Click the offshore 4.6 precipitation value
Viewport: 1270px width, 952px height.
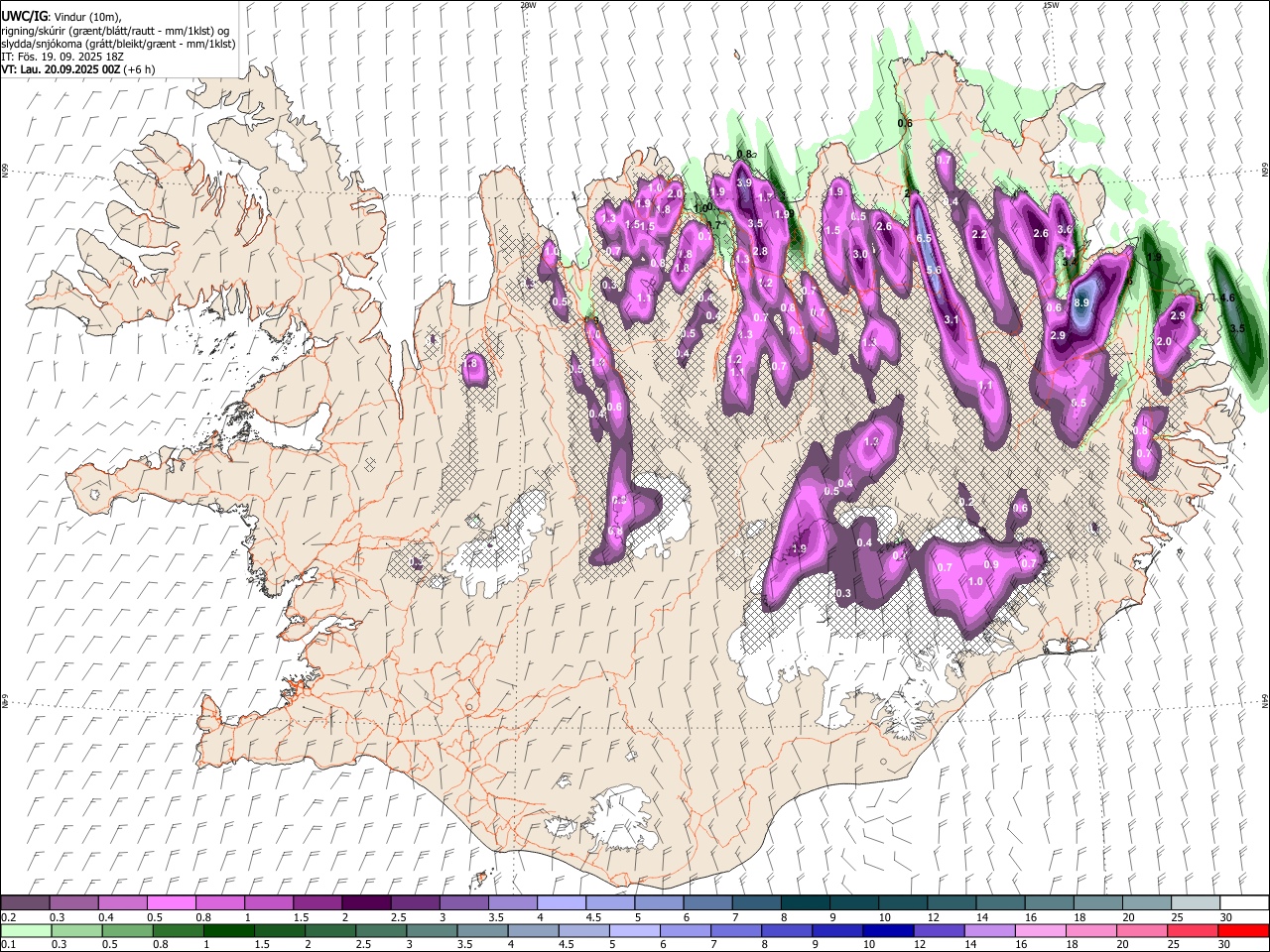[1227, 297]
